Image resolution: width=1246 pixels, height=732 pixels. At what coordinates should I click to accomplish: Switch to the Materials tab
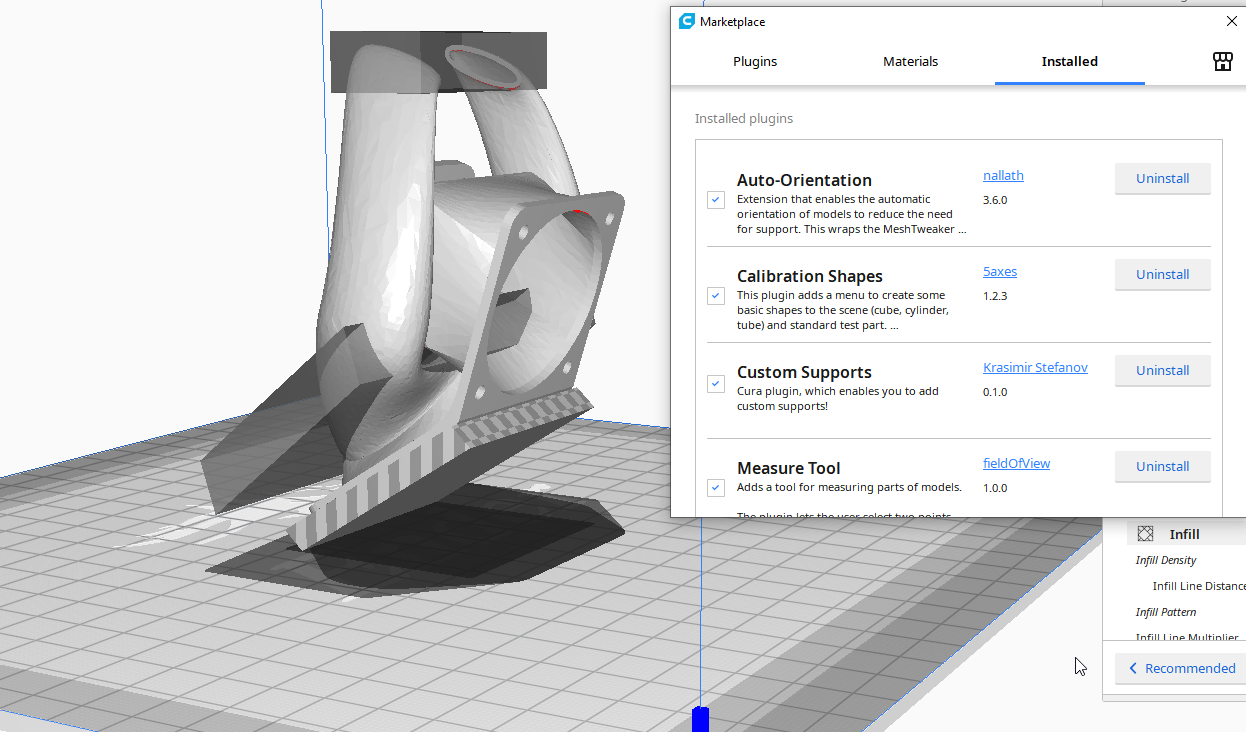point(910,61)
